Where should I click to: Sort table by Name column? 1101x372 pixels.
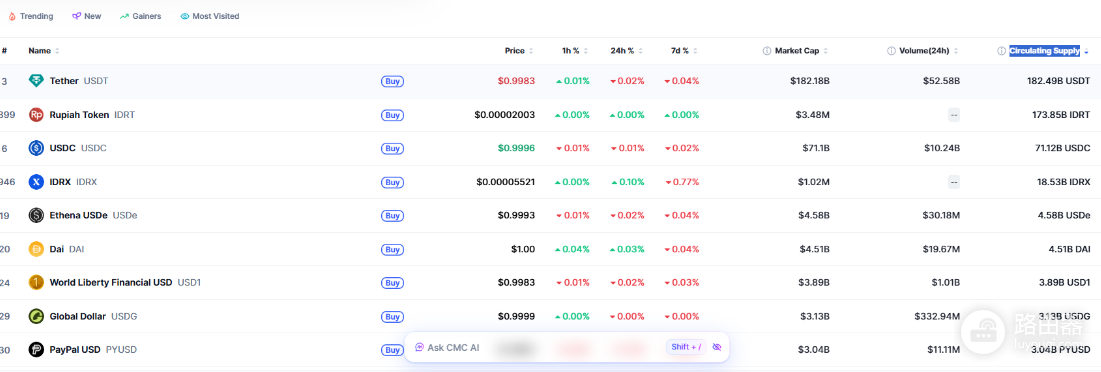[44, 51]
